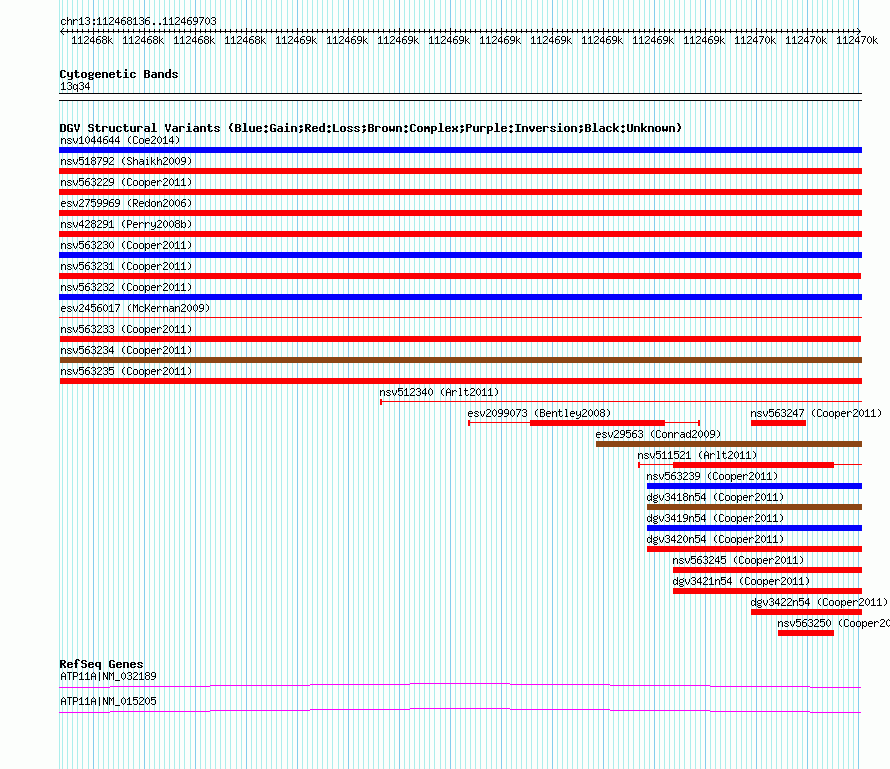Click the blue gain bar of nsv1044644
This screenshot has height=769, width=890.
pyautogui.click(x=460, y=150)
